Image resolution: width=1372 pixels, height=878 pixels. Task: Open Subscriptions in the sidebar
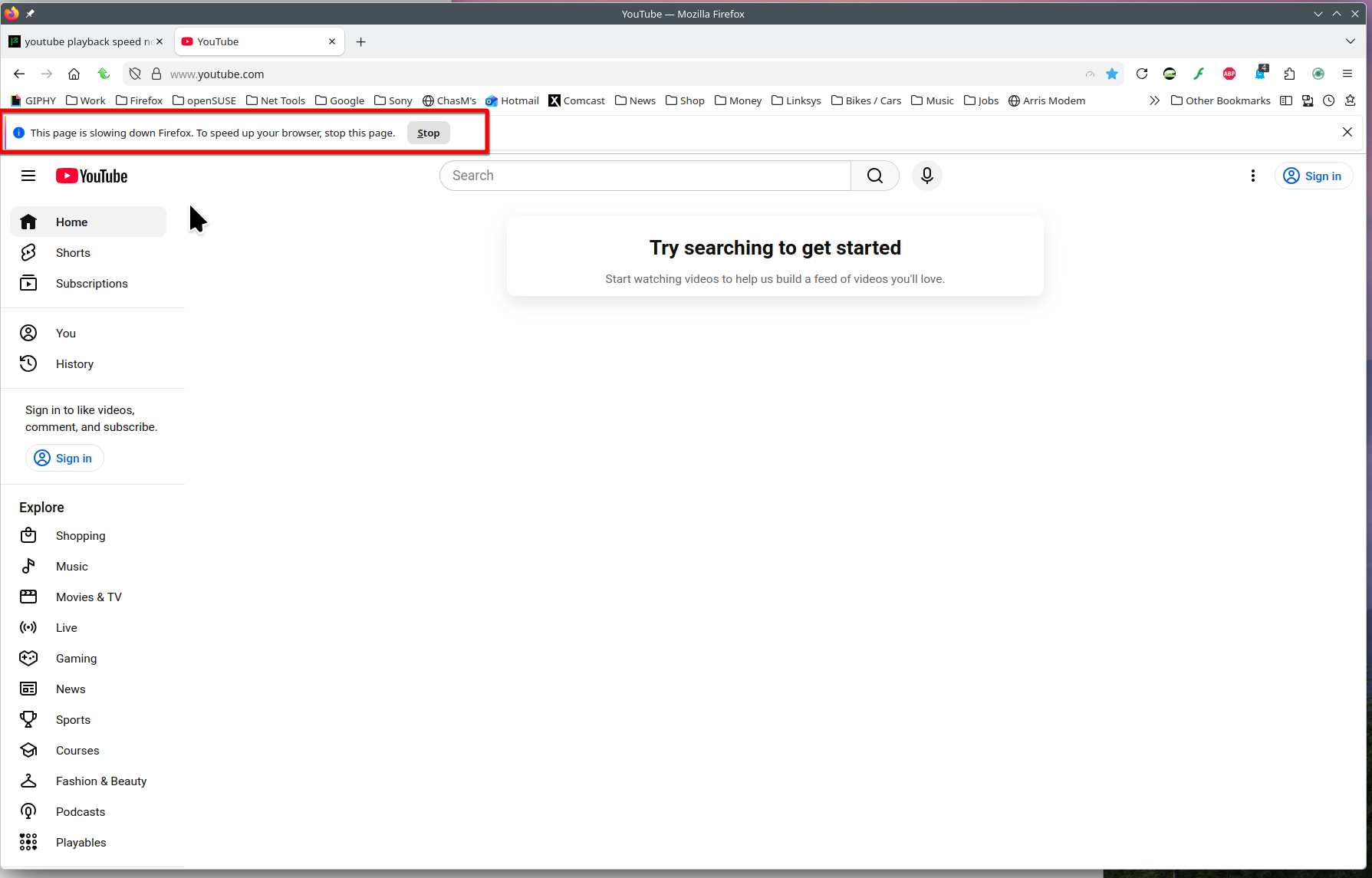[x=88, y=283]
